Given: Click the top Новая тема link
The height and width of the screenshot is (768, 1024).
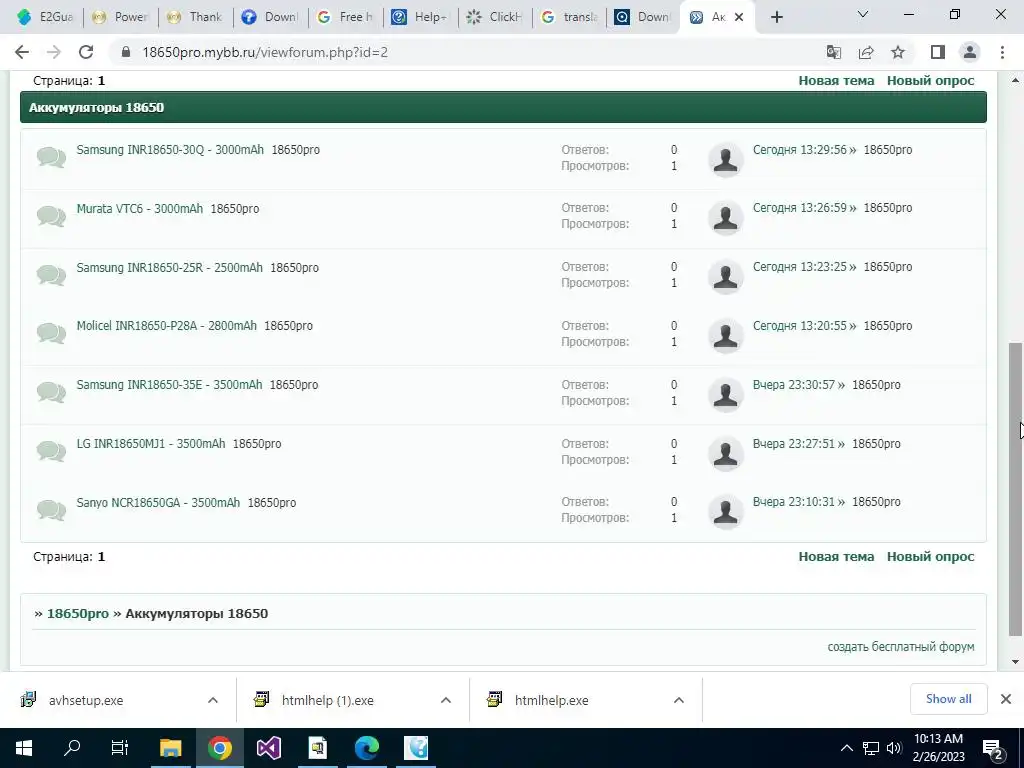Looking at the screenshot, I should (836, 80).
